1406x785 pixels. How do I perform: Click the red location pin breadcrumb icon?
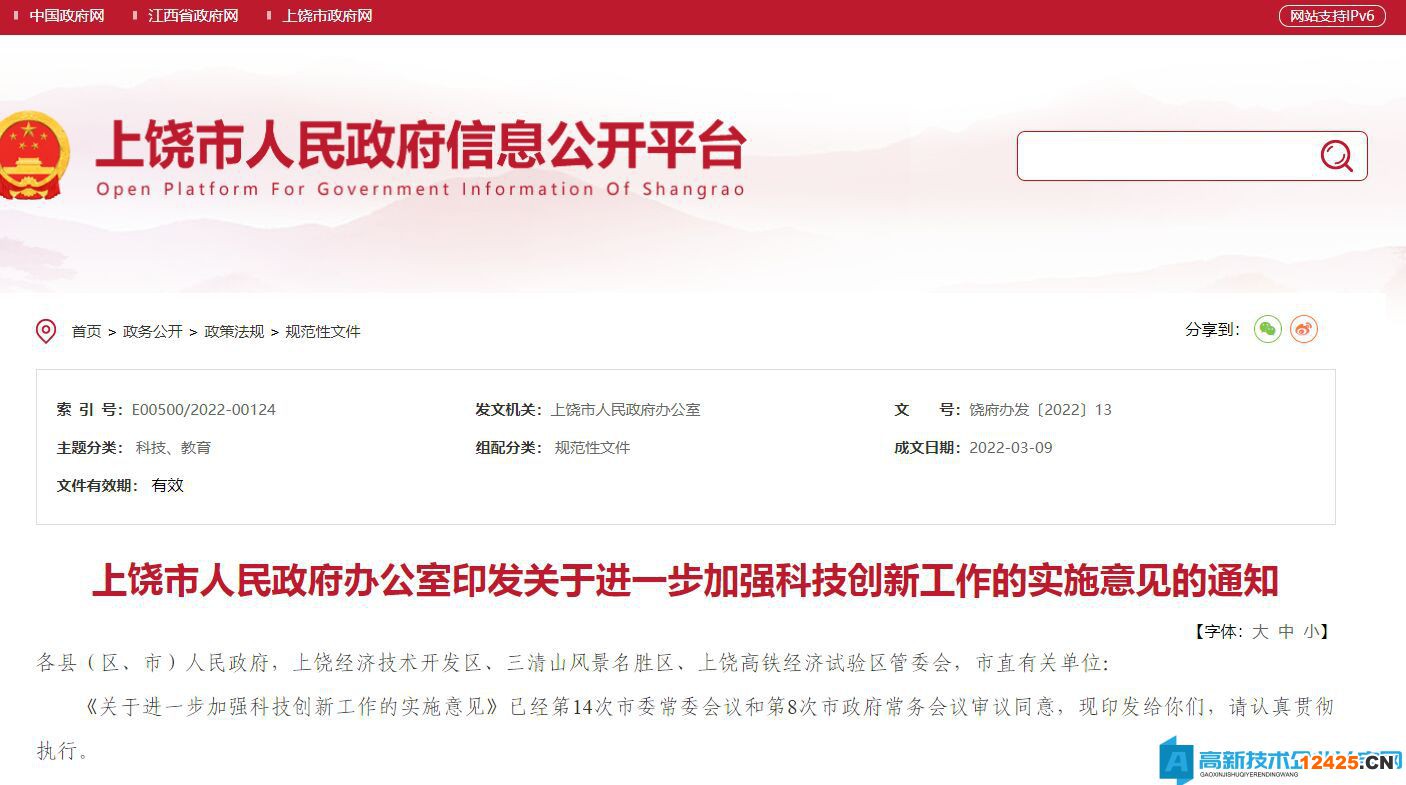pyautogui.click(x=45, y=331)
